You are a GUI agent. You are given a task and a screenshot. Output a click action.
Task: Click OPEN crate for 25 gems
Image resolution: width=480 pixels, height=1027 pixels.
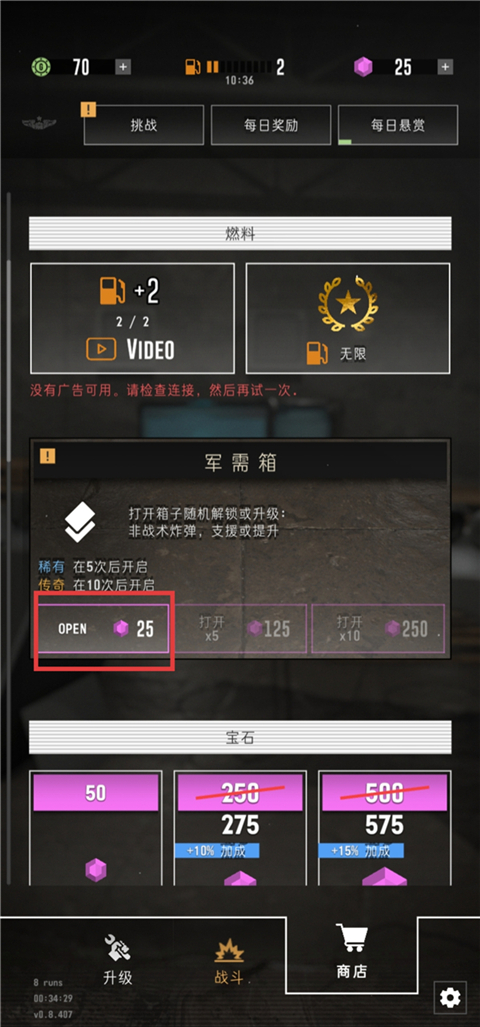pyautogui.click(x=103, y=629)
